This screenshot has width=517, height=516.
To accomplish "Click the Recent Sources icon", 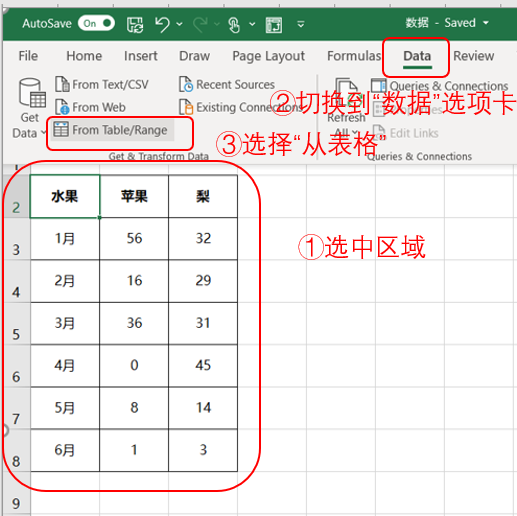I will [186, 84].
